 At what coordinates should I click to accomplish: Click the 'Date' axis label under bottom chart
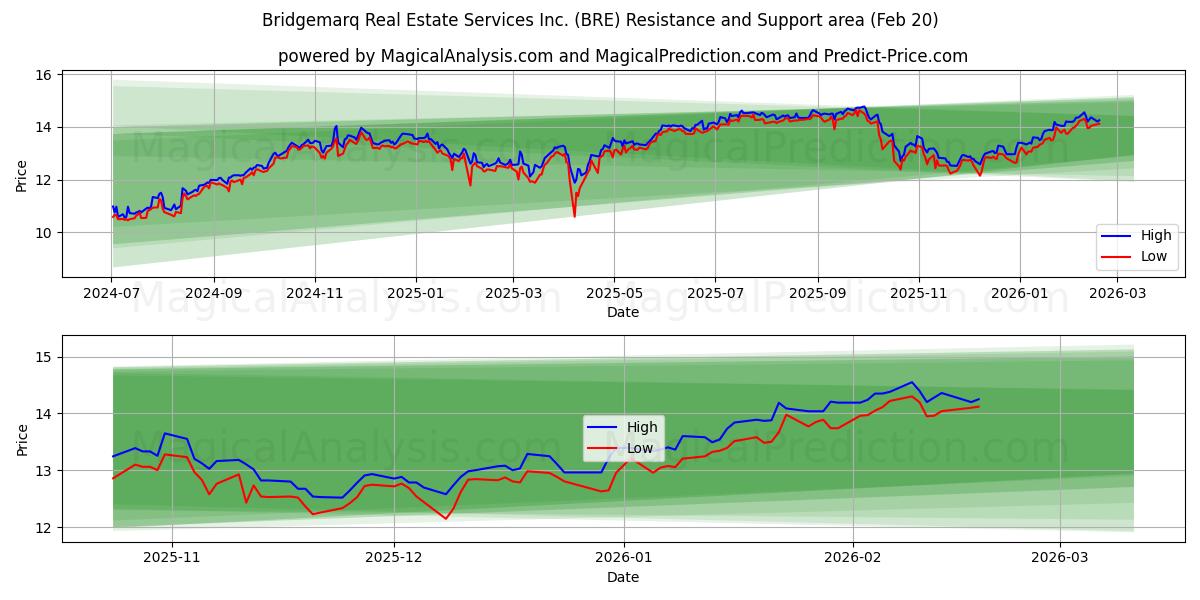pos(623,577)
